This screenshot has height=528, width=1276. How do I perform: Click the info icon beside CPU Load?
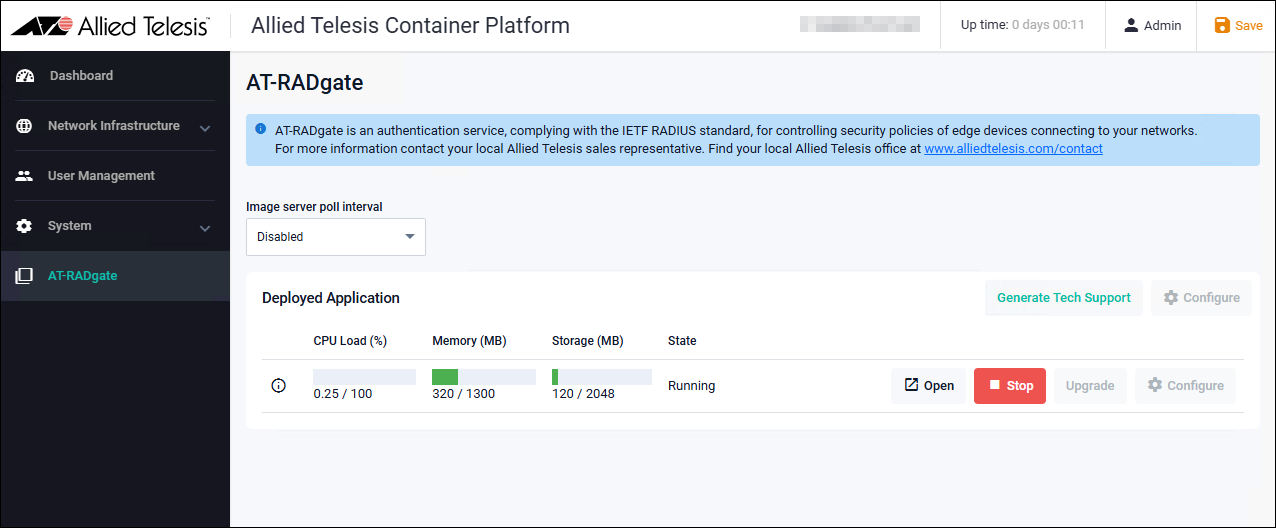tap(279, 386)
